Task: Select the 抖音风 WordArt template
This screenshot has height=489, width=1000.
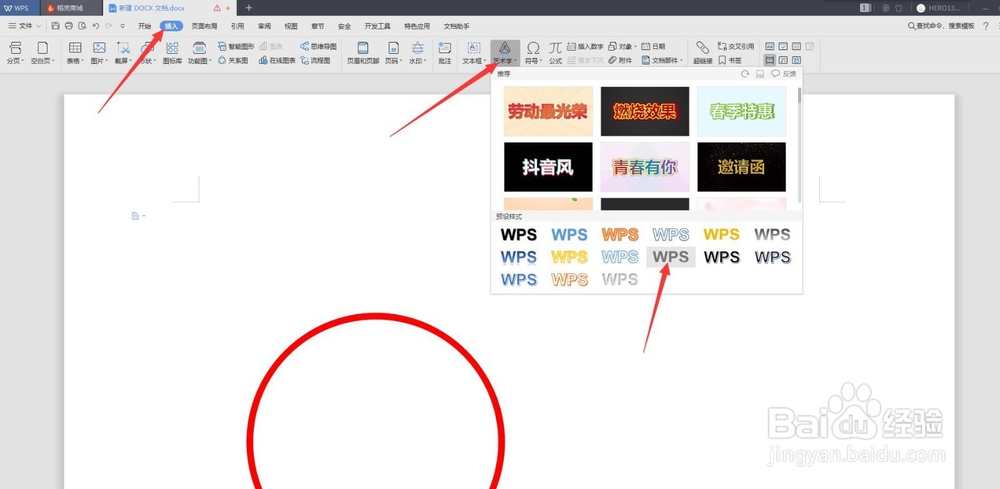Action: 548,167
